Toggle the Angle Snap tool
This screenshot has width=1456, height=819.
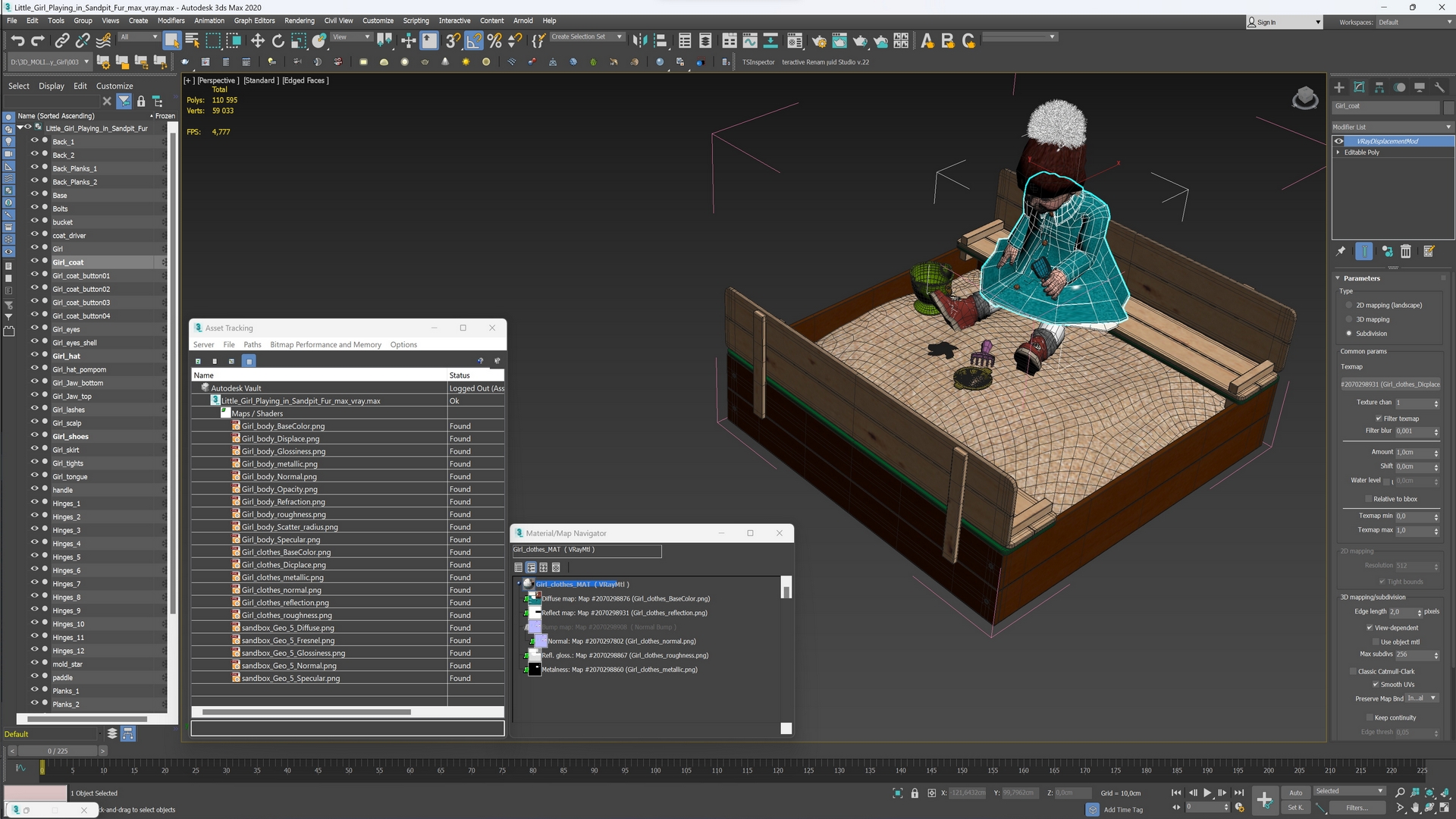474,40
